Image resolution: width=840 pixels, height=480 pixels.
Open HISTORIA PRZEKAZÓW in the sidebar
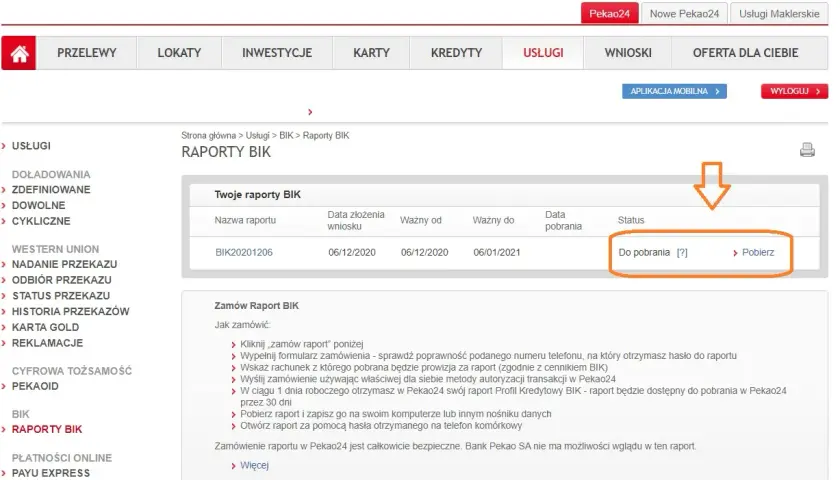71,311
